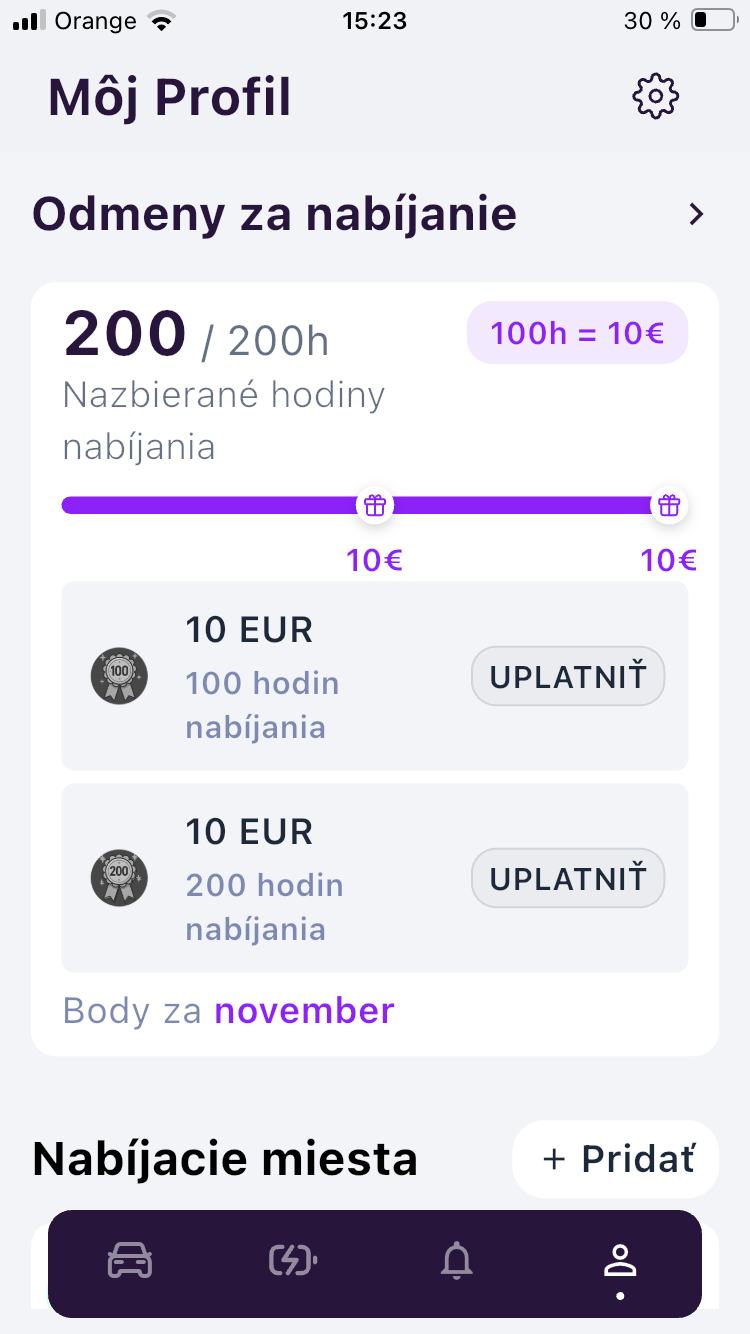Open the Odmeny za nabíjanie heading
The width and height of the screenshot is (750, 1334).
coord(274,214)
